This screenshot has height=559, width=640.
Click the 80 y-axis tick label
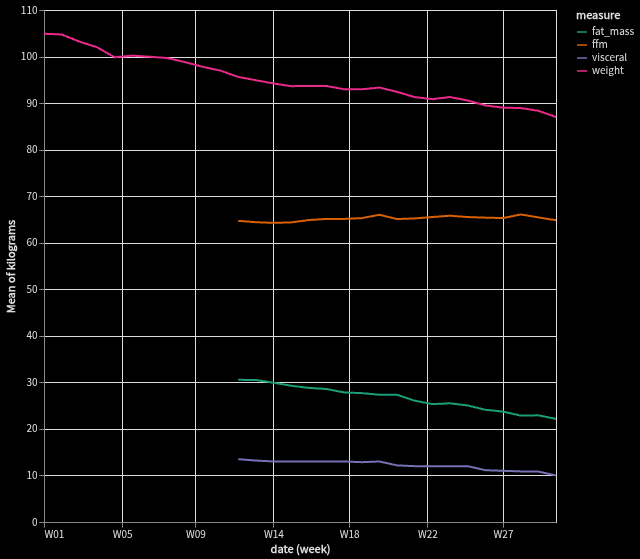coord(32,150)
